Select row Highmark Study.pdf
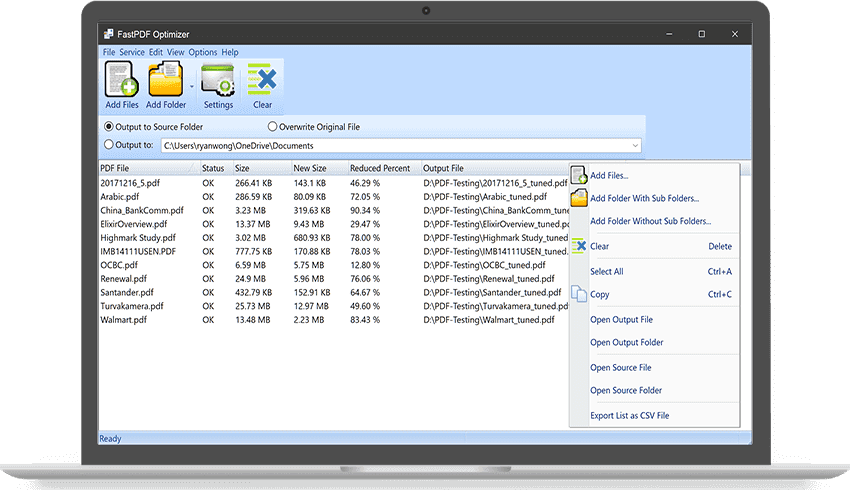Screen dimensions: 850x490 tap(334, 237)
